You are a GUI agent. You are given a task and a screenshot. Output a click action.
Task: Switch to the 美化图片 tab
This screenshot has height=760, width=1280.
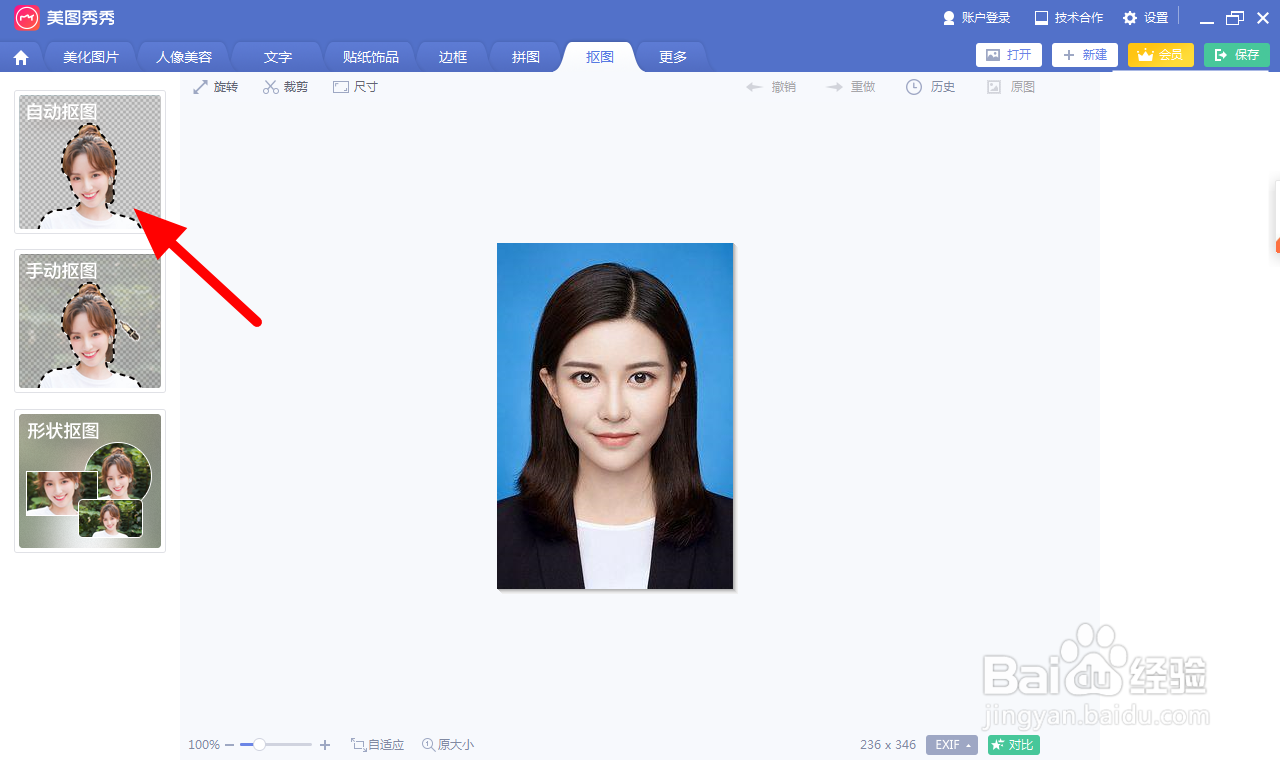coord(90,57)
